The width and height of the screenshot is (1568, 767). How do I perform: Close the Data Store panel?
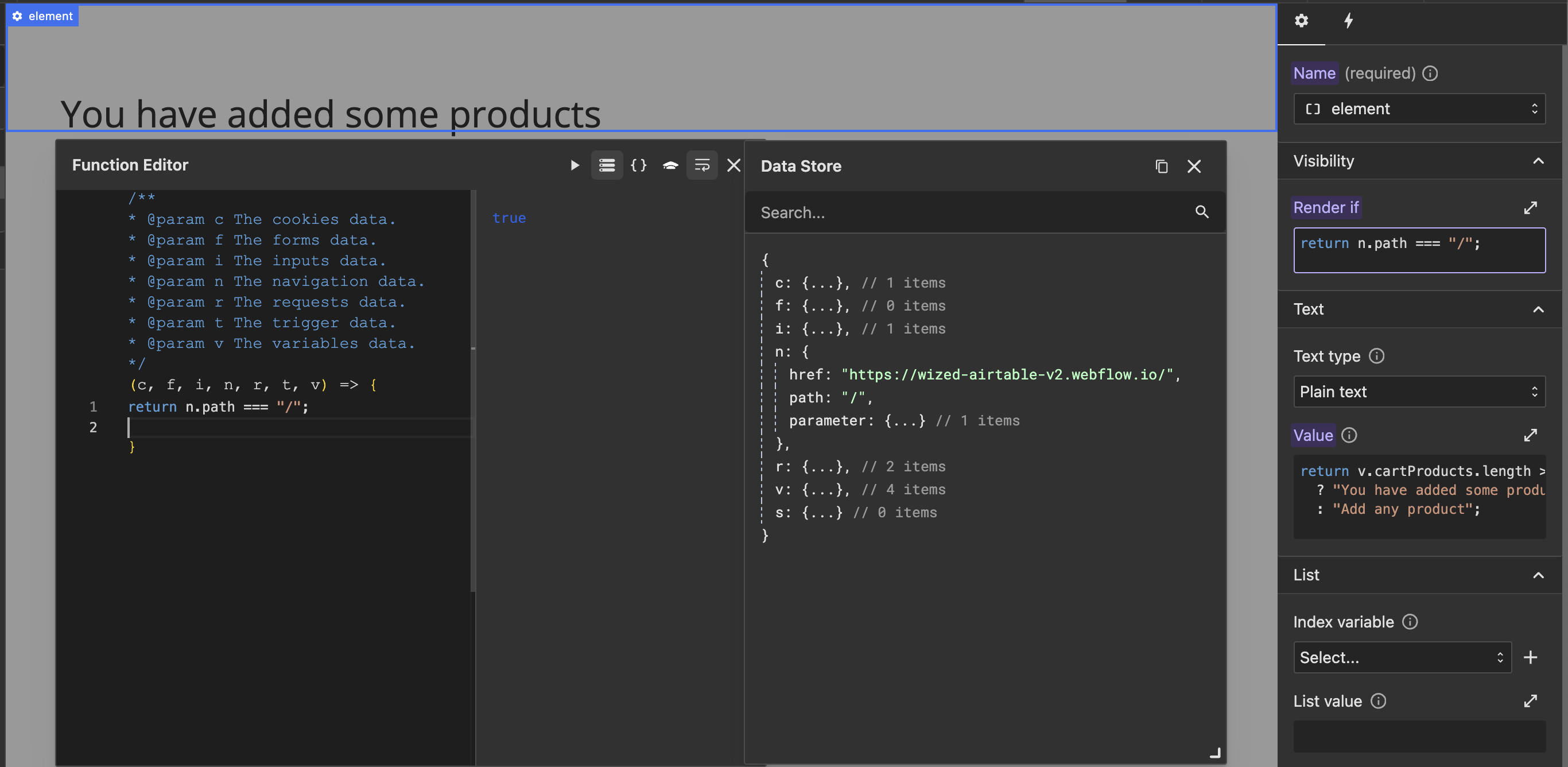(1194, 166)
